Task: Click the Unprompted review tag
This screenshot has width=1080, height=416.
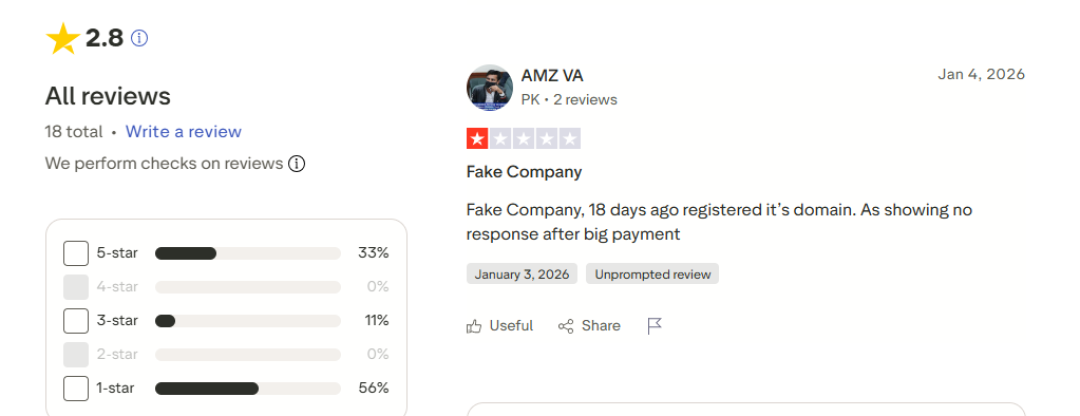Action: (652, 274)
